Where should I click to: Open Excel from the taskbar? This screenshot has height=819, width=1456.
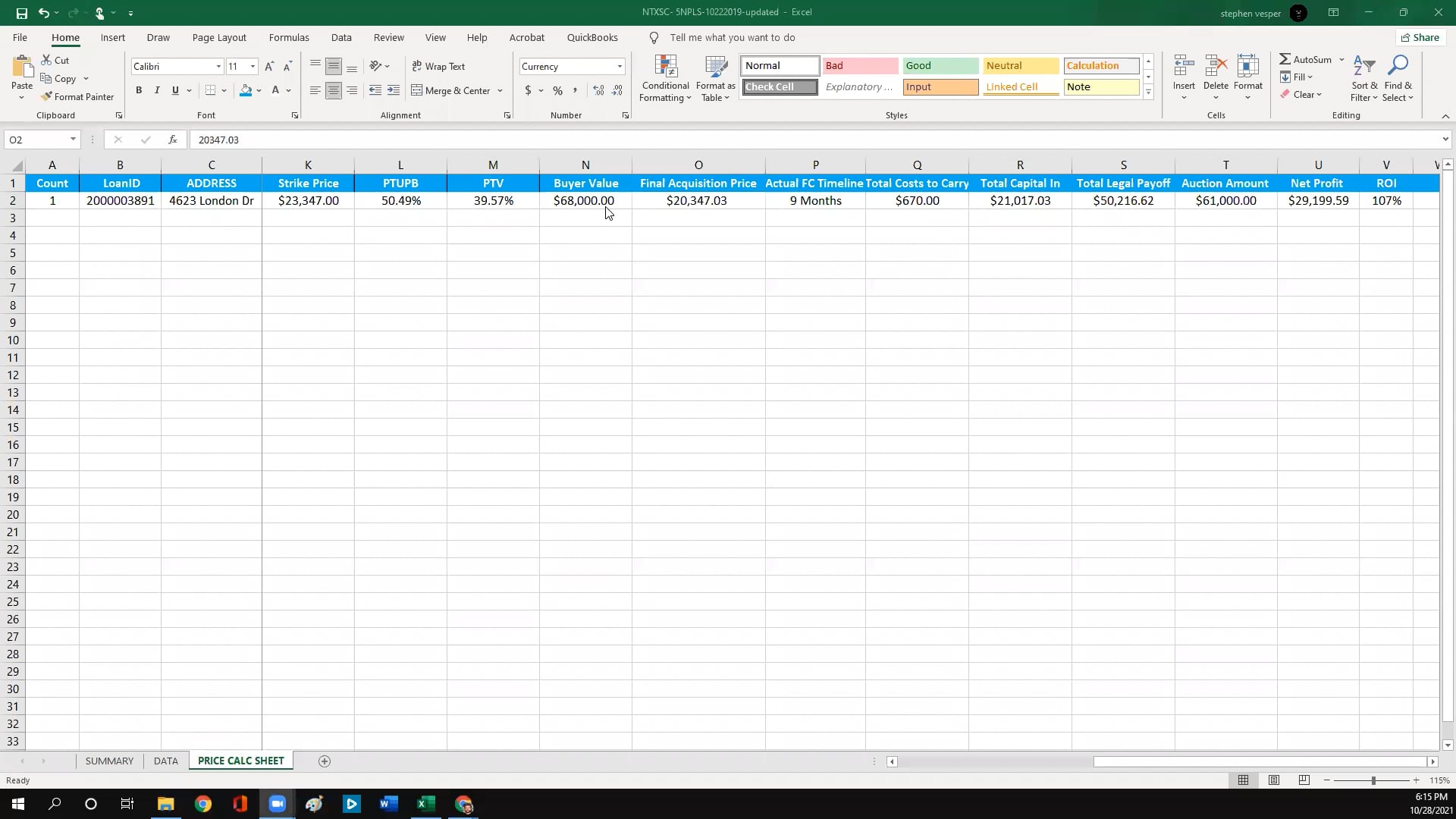(427, 804)
